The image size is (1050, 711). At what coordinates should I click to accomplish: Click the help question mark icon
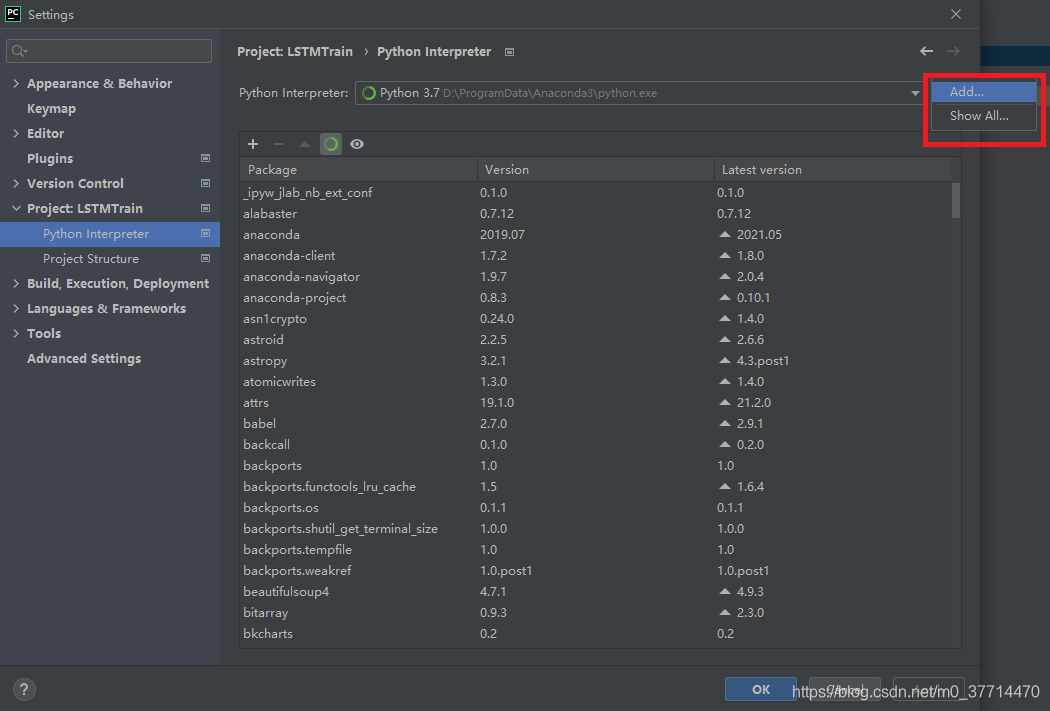coord(25,689)
